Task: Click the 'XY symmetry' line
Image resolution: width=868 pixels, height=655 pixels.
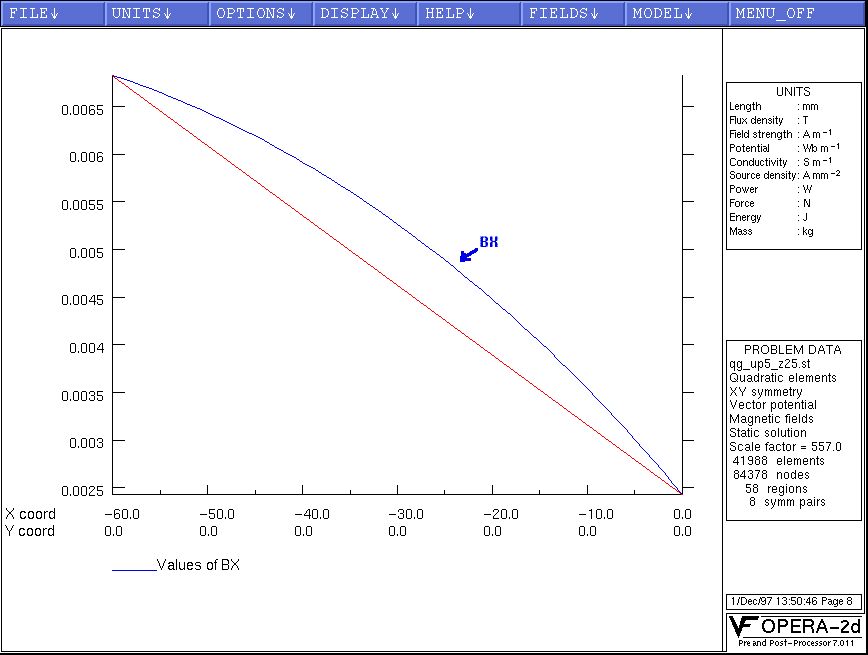Action: tap(766, 391)
